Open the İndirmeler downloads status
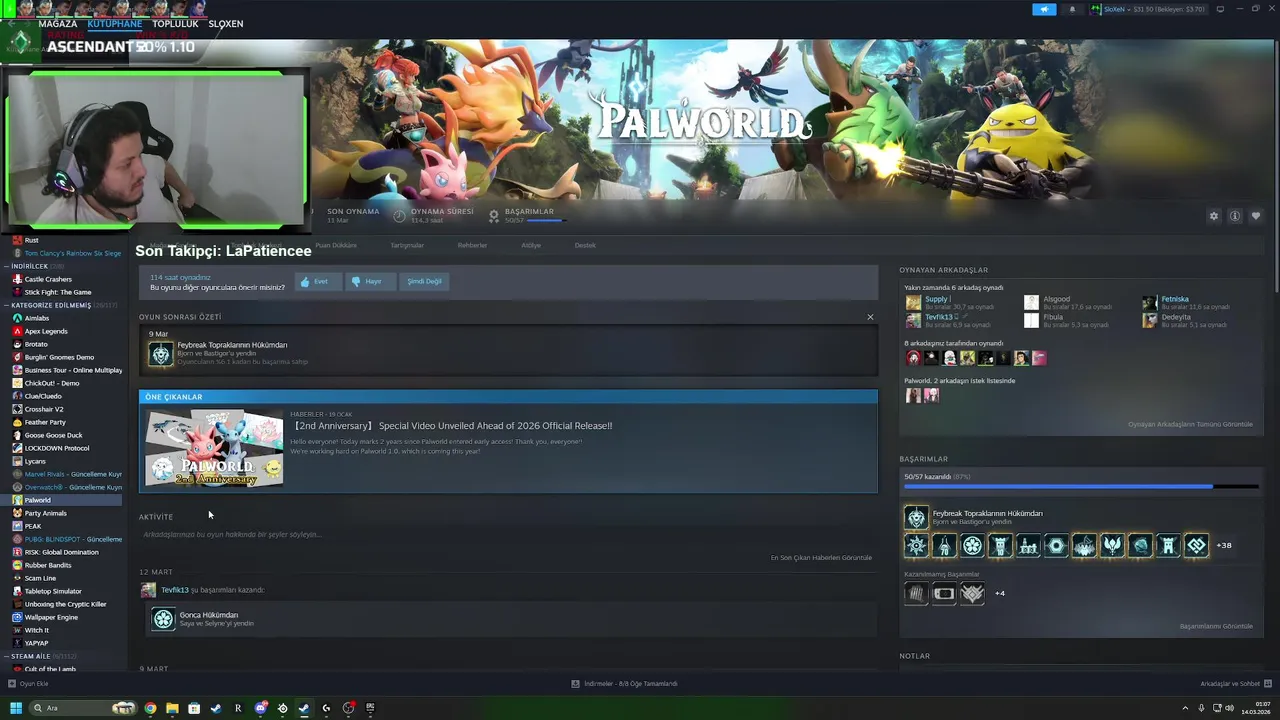This screenshot has height=720, width=1280. [x=624, y=684]
